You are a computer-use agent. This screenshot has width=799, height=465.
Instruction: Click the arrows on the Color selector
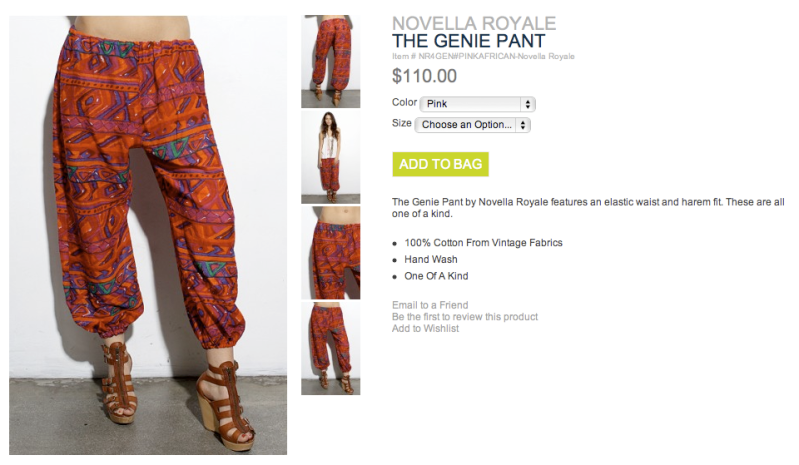527,104
